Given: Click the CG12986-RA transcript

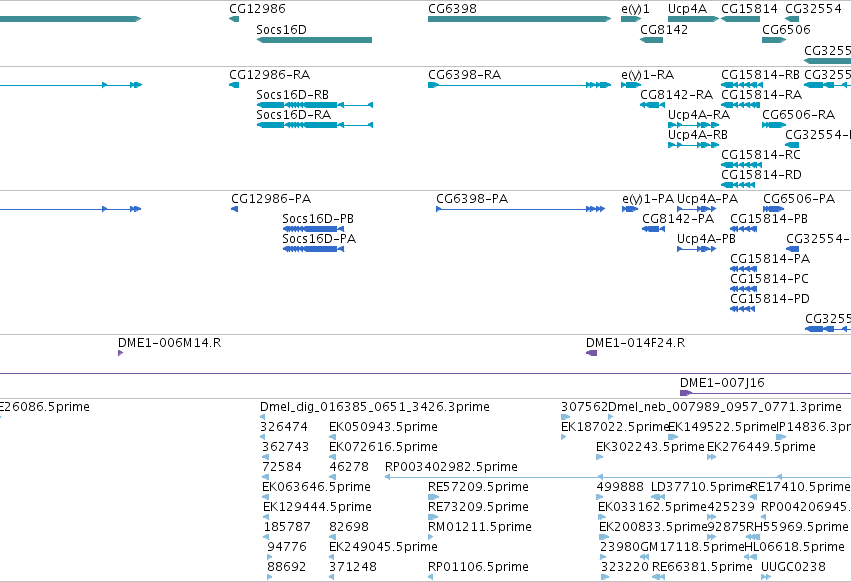Looking at the screenshot, I should (x=234, y=85).
